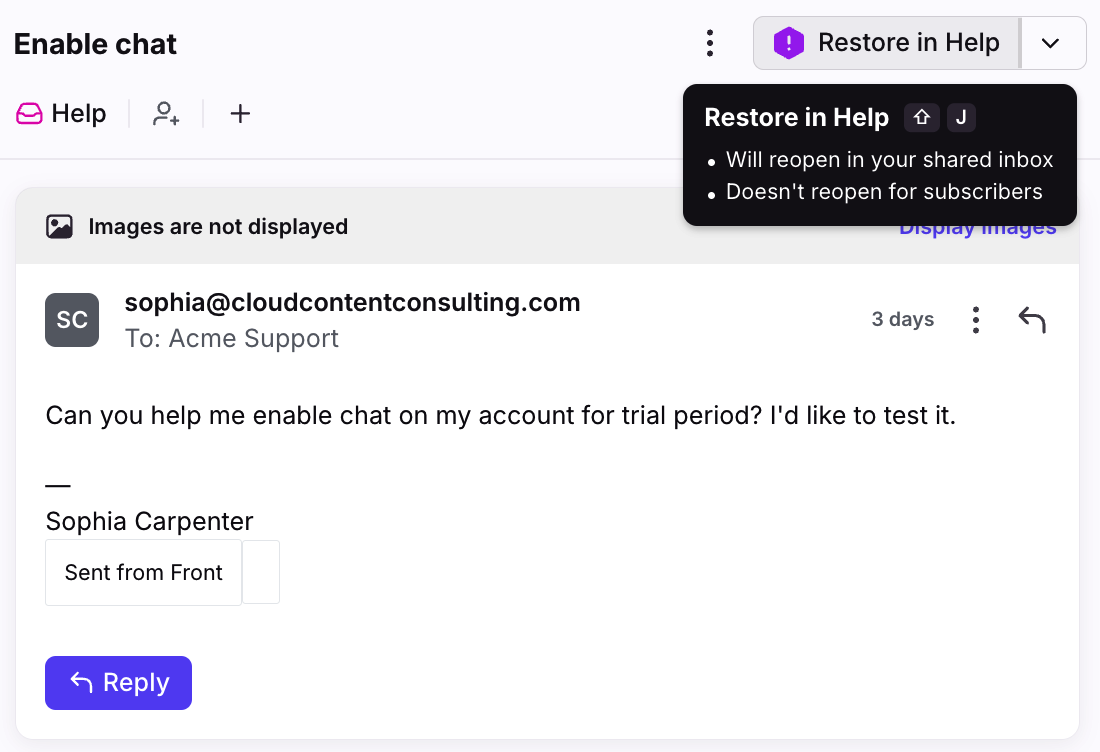Select the Help inbox tag
1100x752 pixels.
(61, 114)
